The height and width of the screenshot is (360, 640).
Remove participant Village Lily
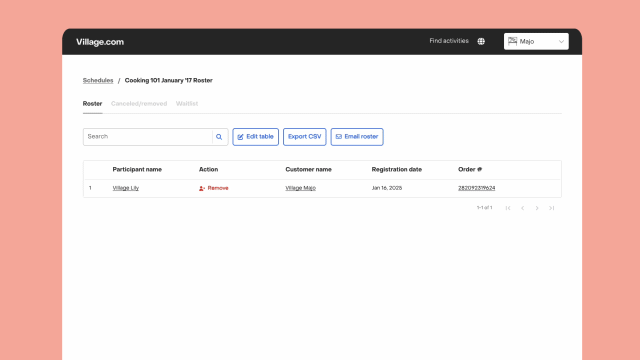(213, 188)
